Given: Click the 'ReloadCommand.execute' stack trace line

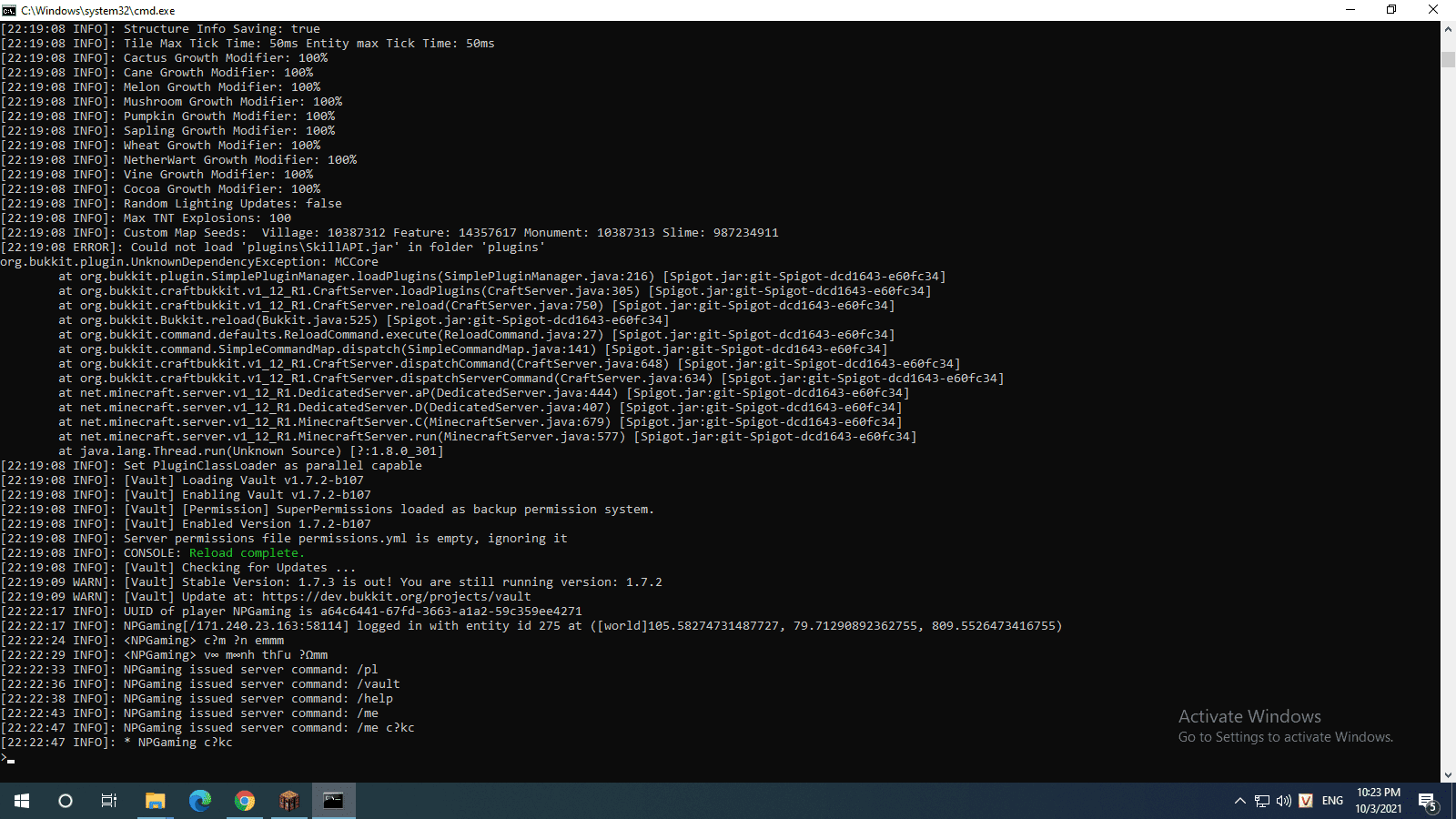Looking at the screenshot, I should pos(477,335).
